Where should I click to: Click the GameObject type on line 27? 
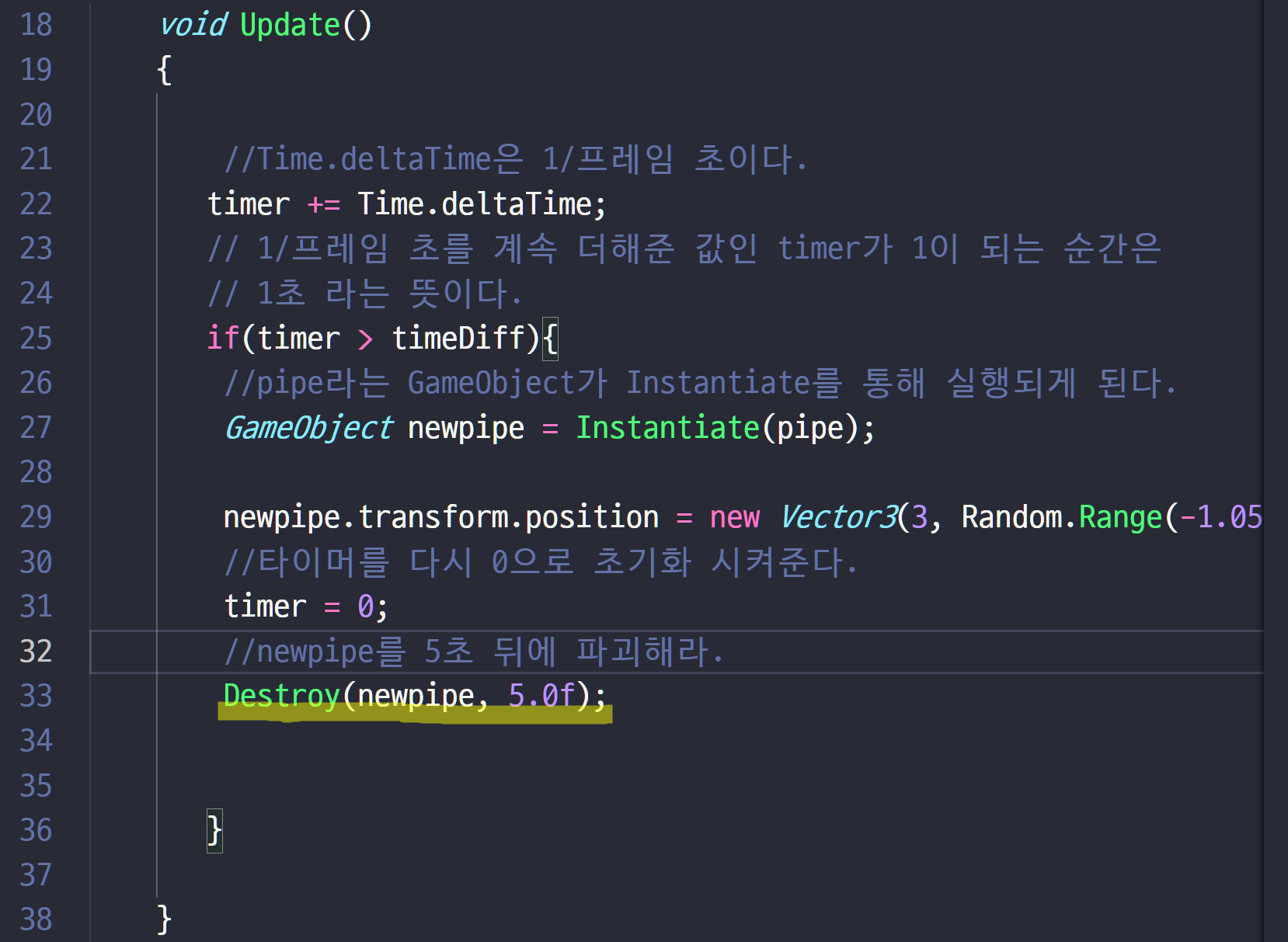308,428
